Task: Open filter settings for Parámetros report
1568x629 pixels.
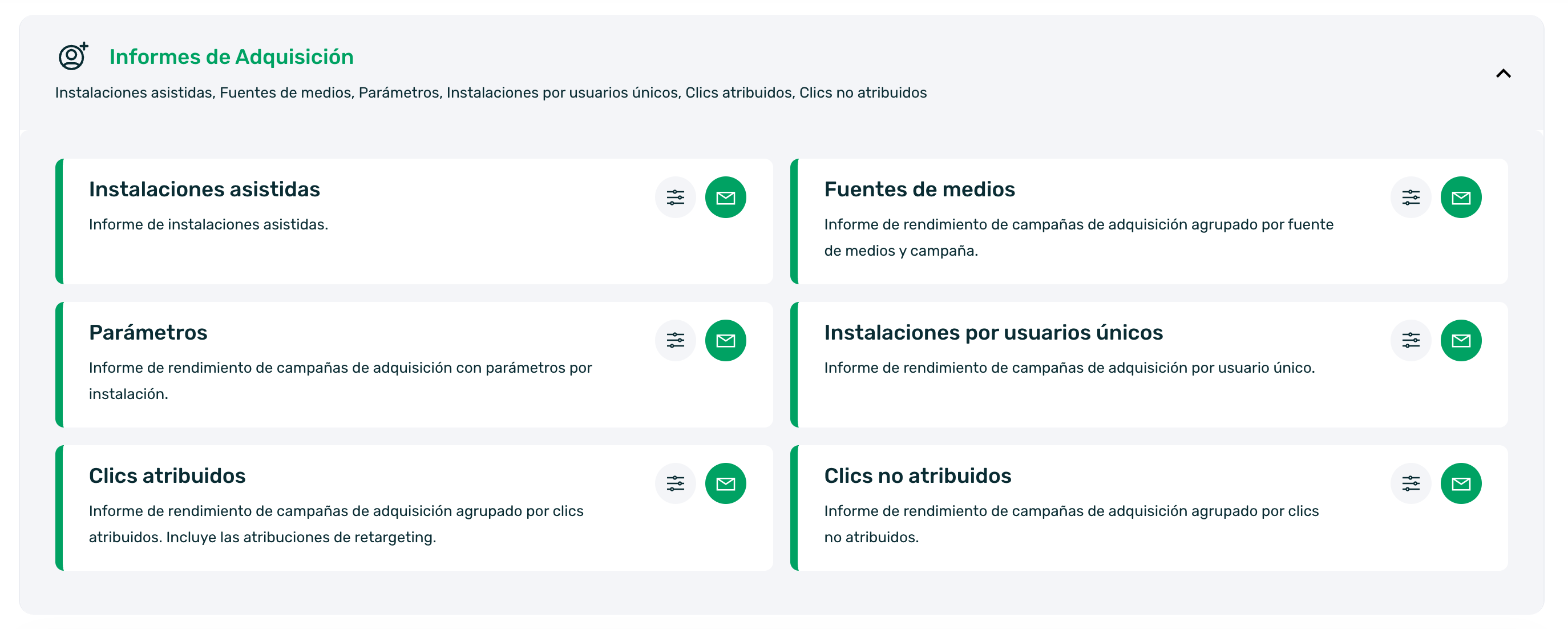Action: coord(675,340)
